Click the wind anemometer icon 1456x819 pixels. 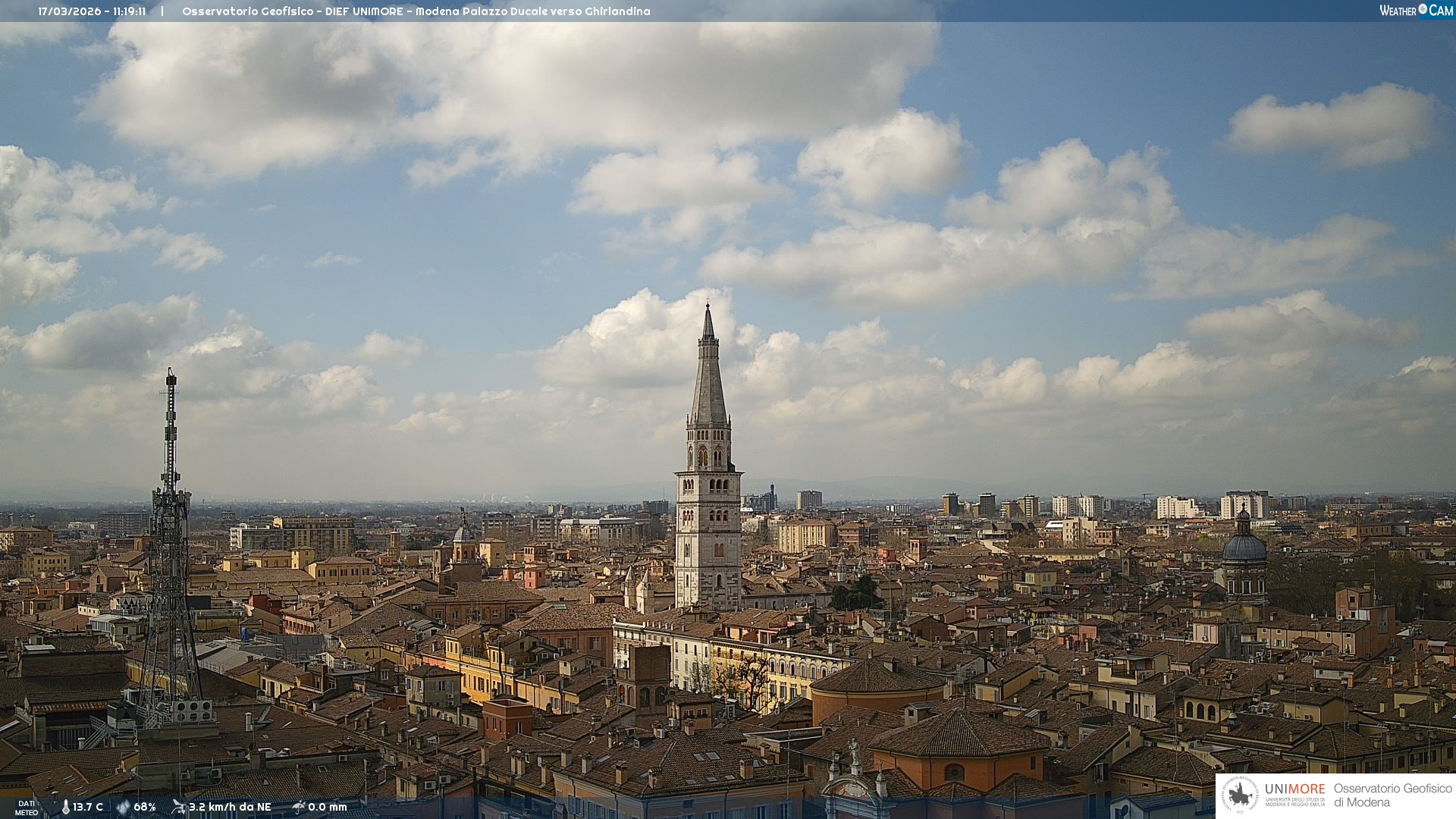(178, 807)
